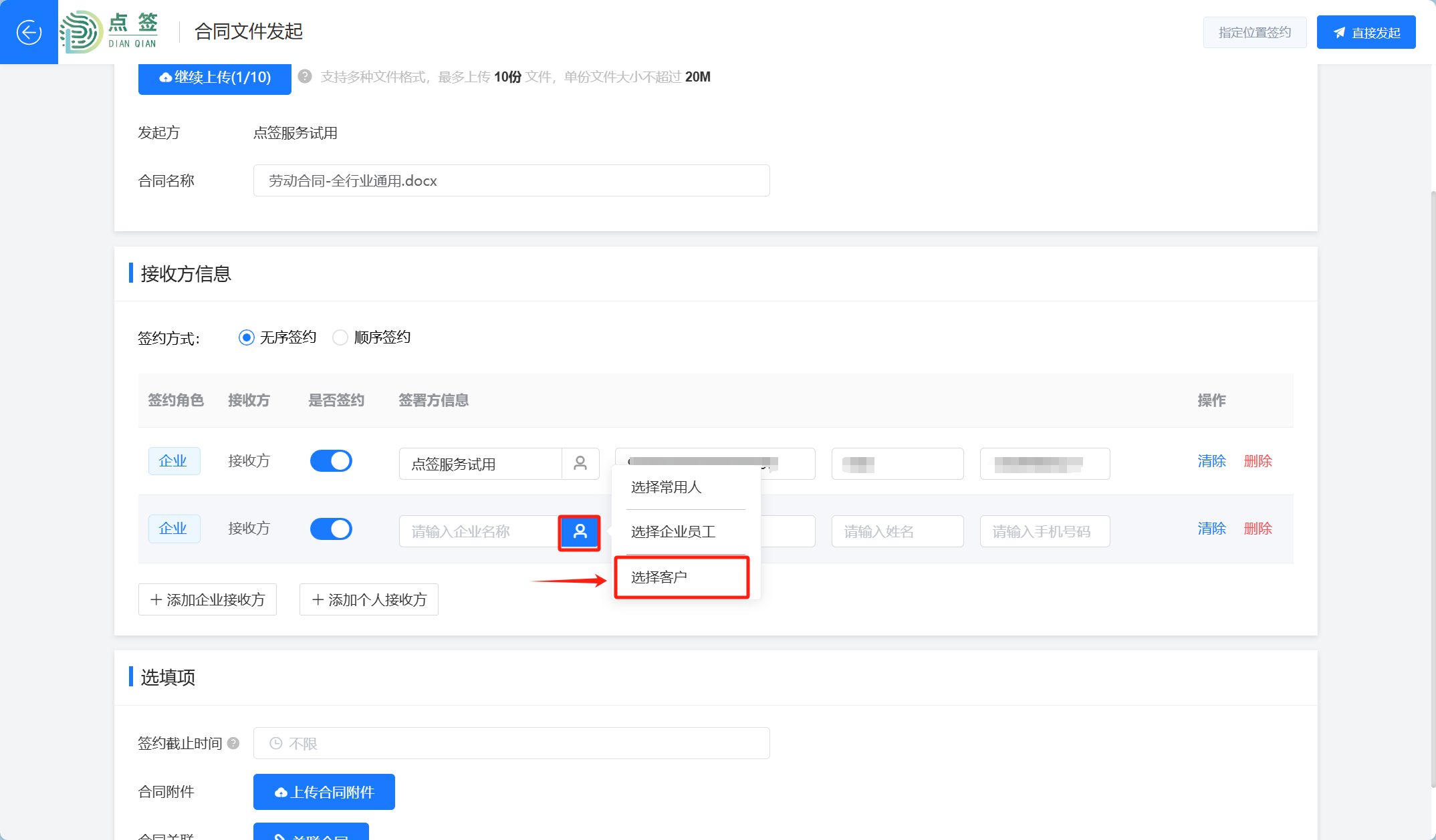The width and height of the screenshot is (1436, 840).
Task: Click the blue contact picker icon in the second row
Action: pyautogui.click(x=580, y=532)
